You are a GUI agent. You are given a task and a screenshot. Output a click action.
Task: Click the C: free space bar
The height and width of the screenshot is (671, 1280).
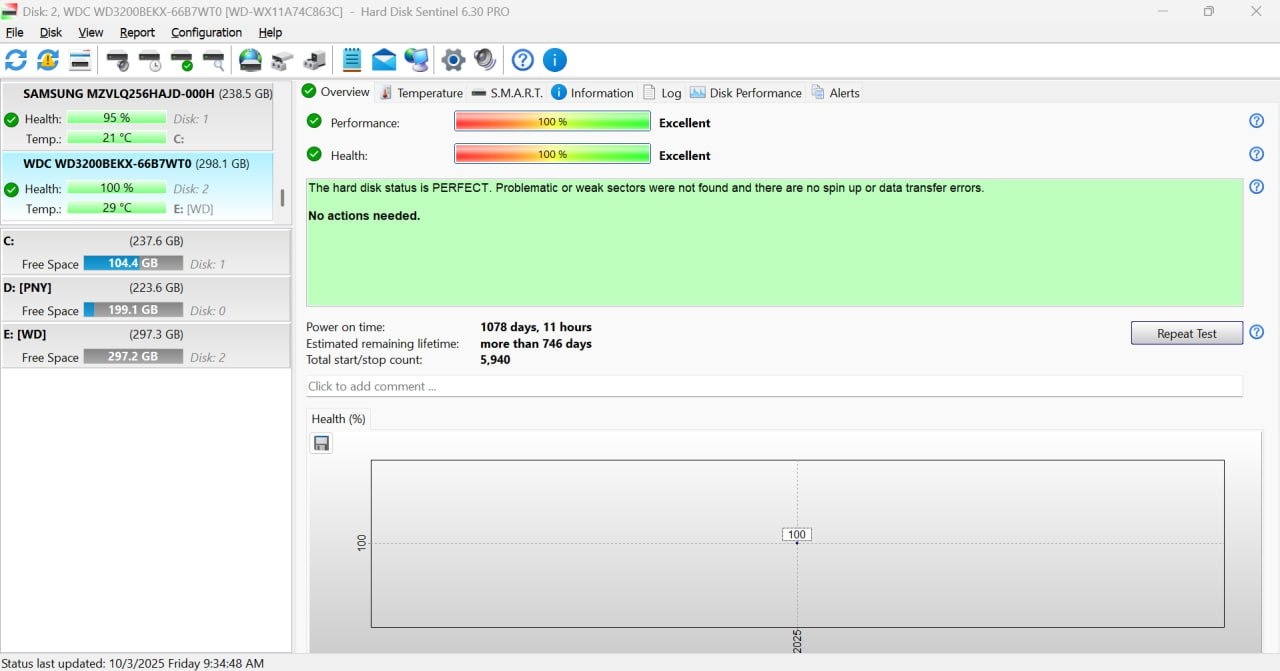coord(133,263)
